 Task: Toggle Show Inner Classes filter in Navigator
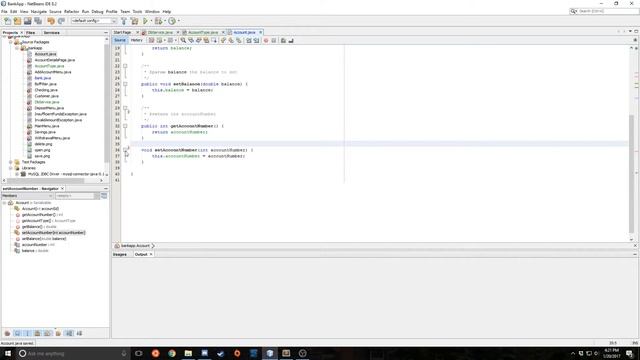pos(48,333)
